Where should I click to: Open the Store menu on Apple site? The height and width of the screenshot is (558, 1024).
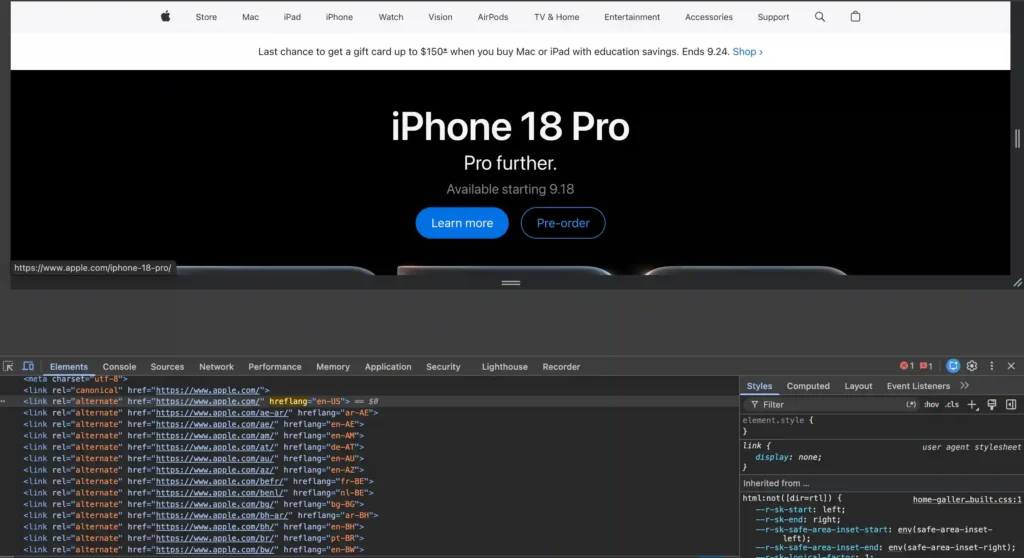point(206,17)
